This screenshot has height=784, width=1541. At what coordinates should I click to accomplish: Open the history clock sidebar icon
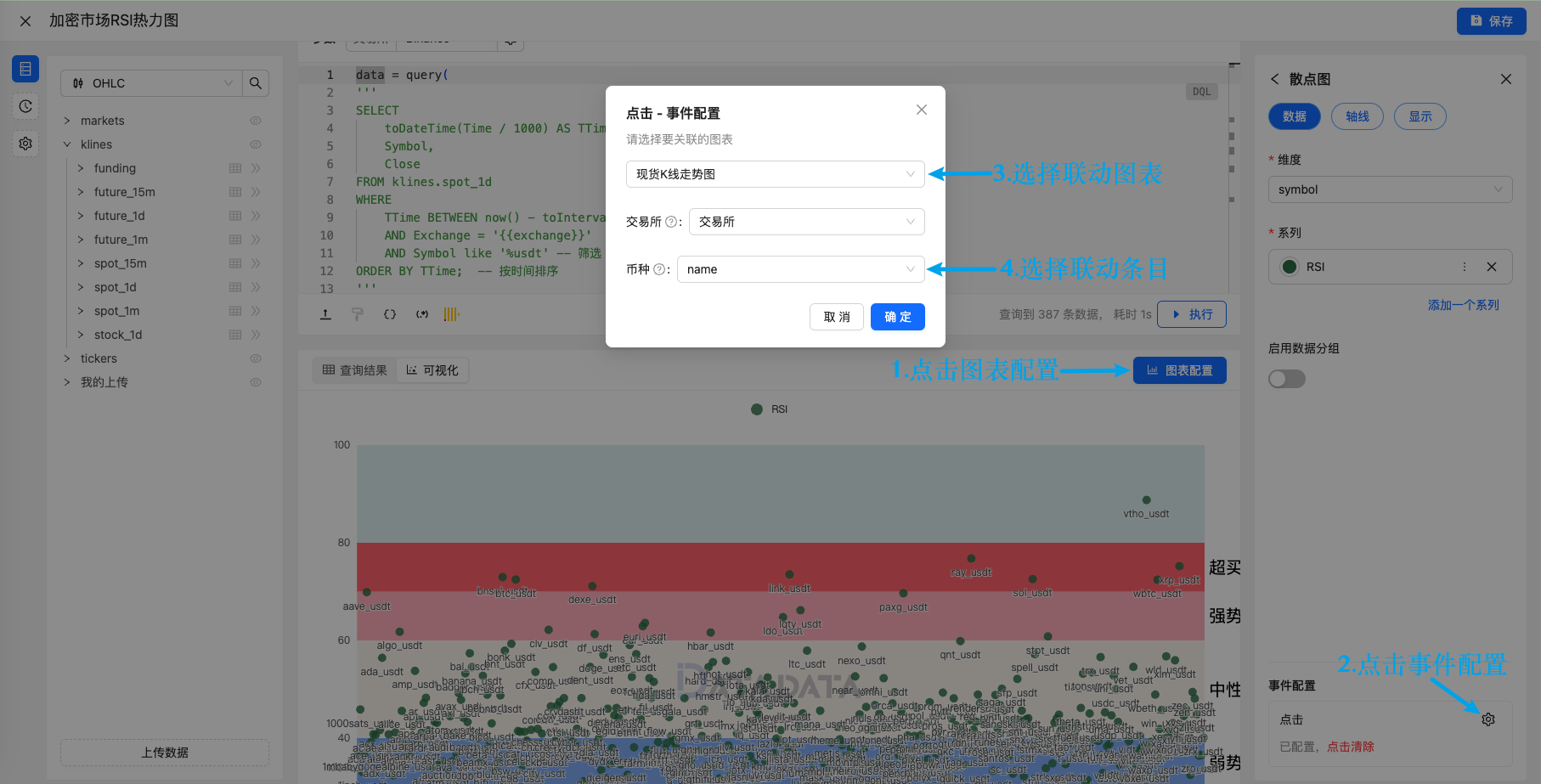(x=25, y=106)
